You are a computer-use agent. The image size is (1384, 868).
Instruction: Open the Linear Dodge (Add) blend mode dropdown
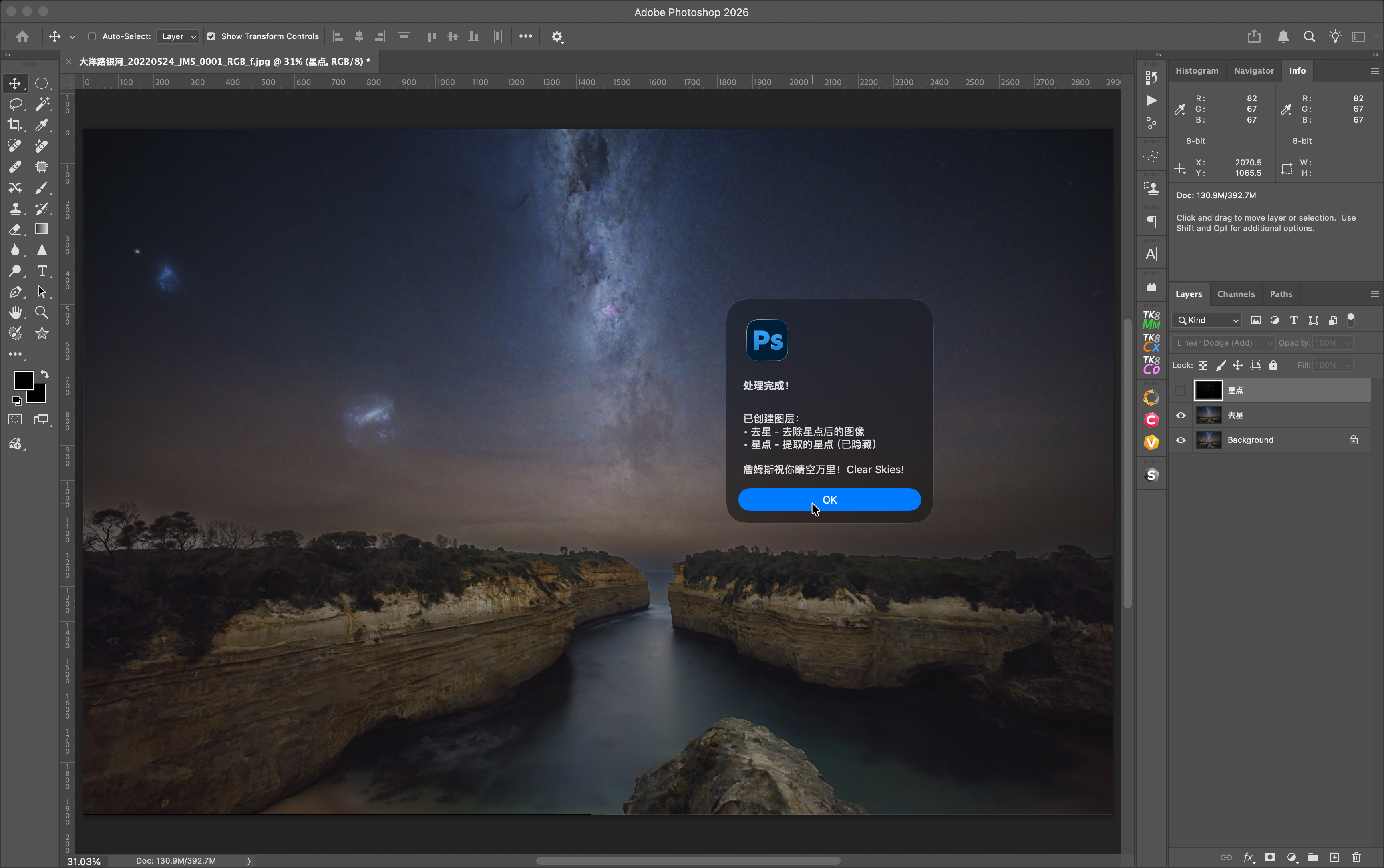point(1222,343)
